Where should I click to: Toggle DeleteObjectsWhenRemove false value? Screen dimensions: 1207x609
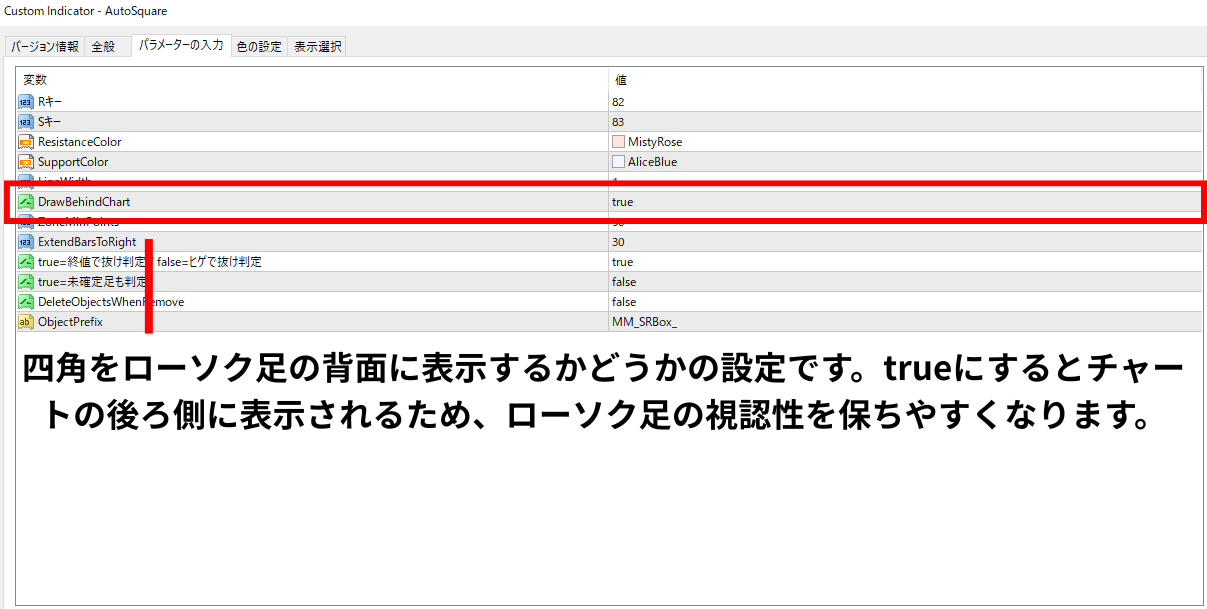pos(905,302)
